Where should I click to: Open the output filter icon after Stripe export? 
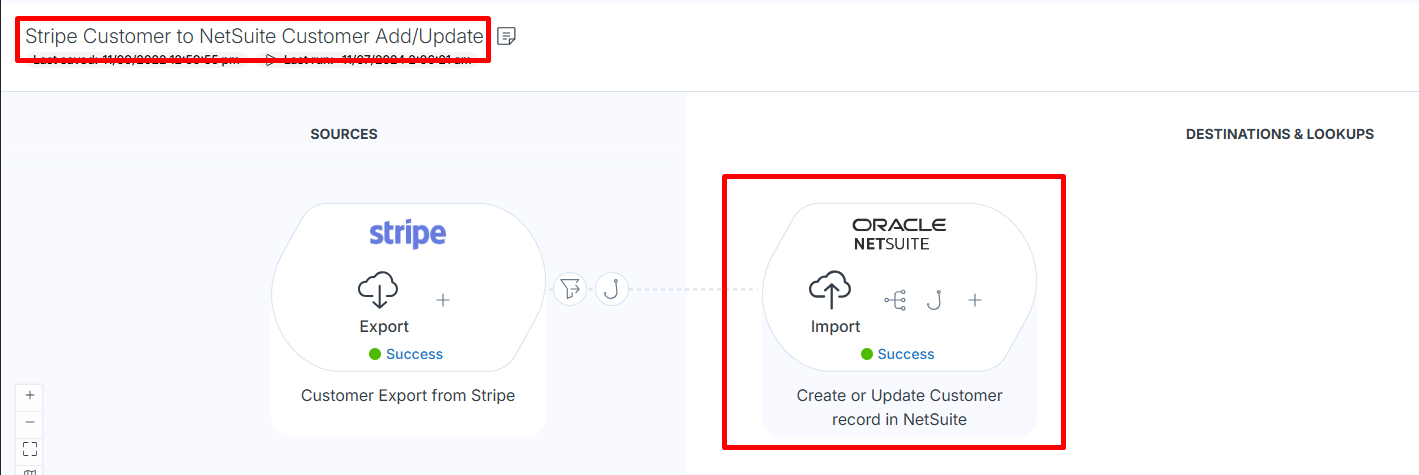point(570,290)
